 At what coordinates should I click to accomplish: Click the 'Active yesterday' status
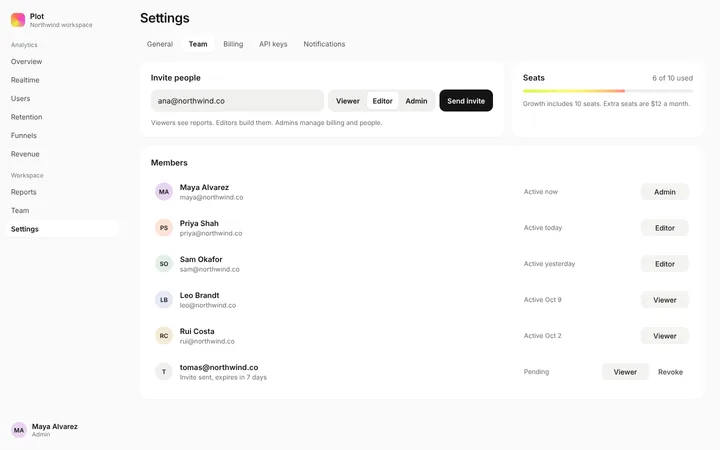coord(550,264)
